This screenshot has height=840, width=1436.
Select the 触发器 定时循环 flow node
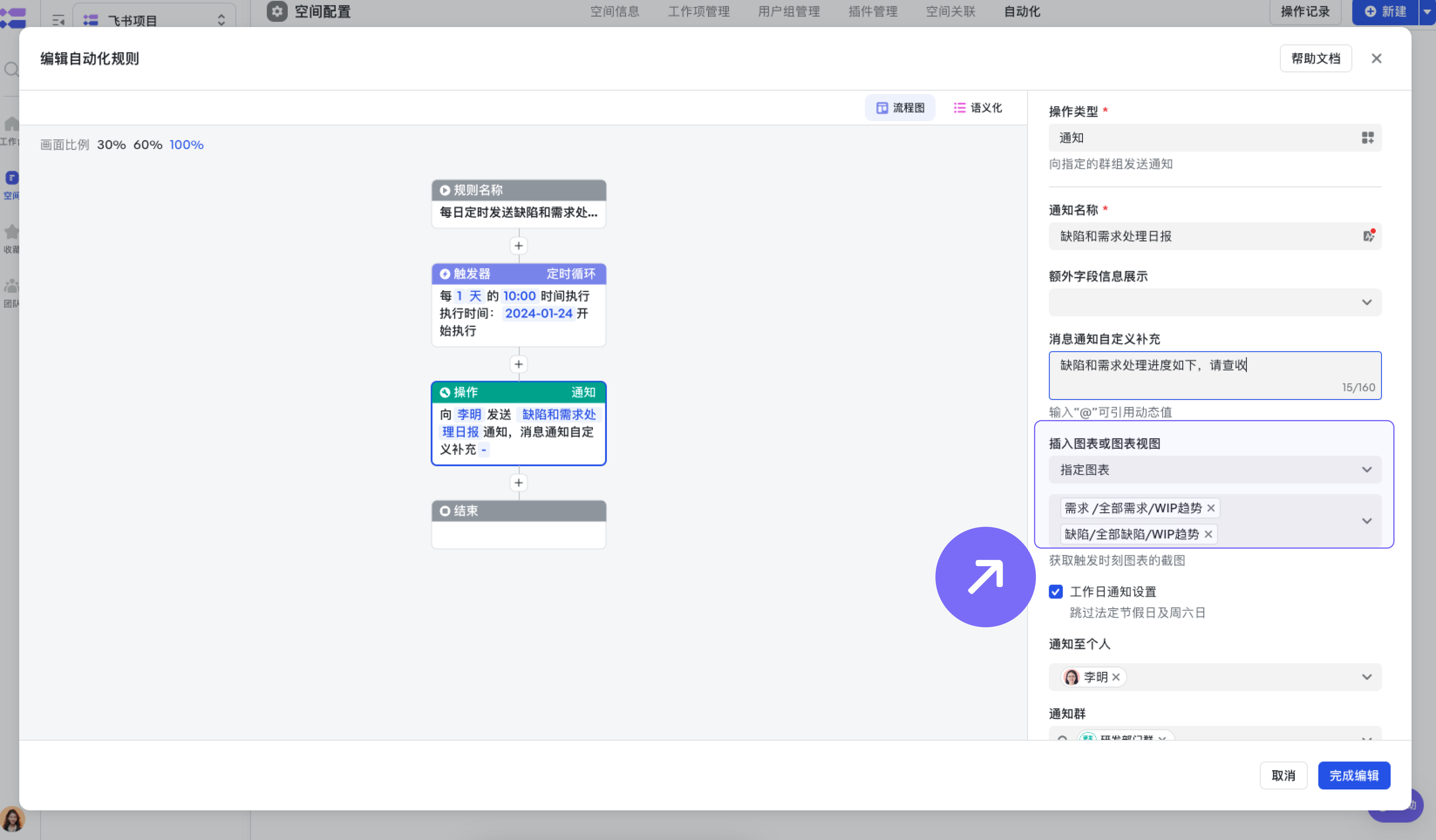[x=519, y=305]
